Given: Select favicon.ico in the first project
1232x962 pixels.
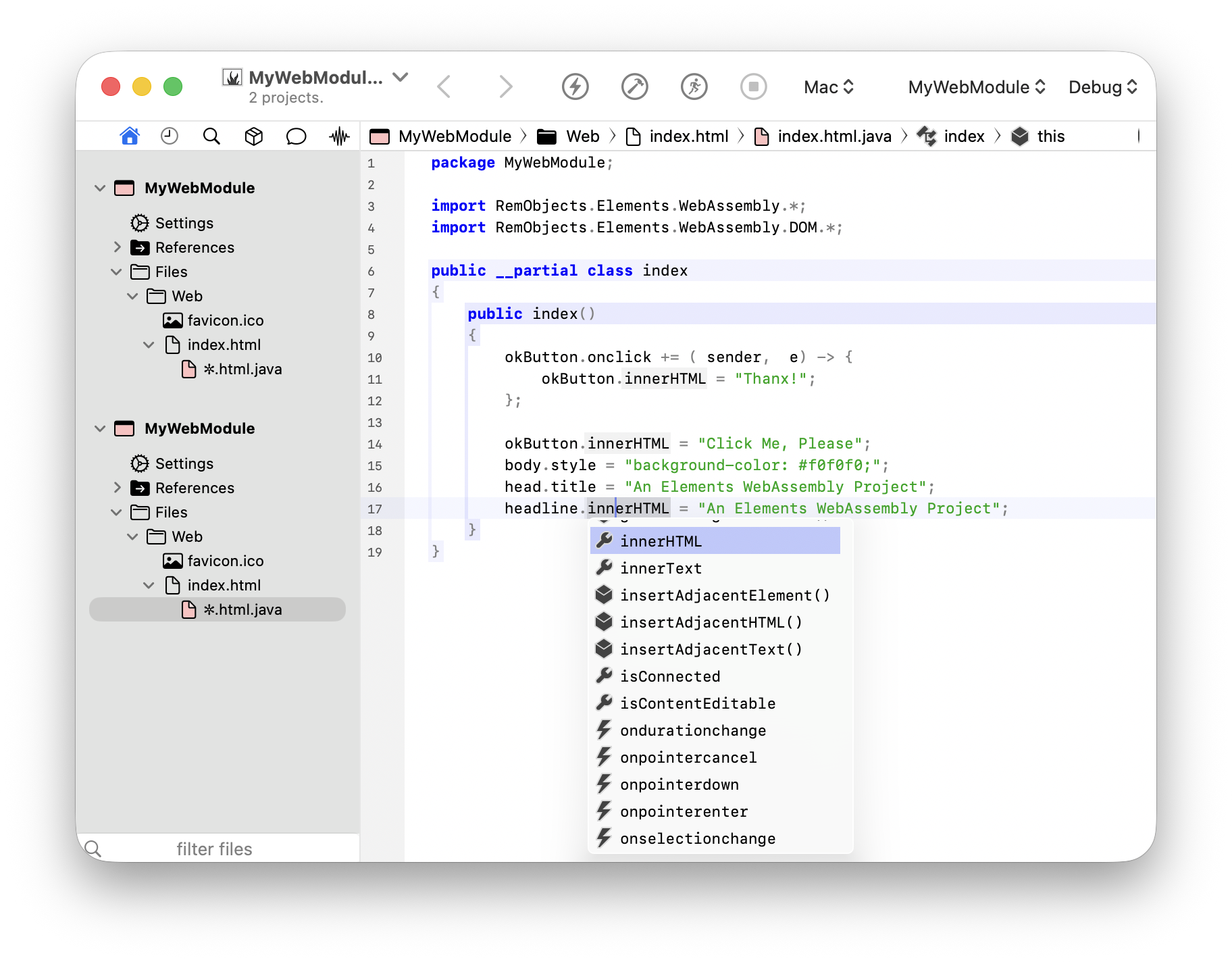Looking at the screenshot, I should pos(213,320).
